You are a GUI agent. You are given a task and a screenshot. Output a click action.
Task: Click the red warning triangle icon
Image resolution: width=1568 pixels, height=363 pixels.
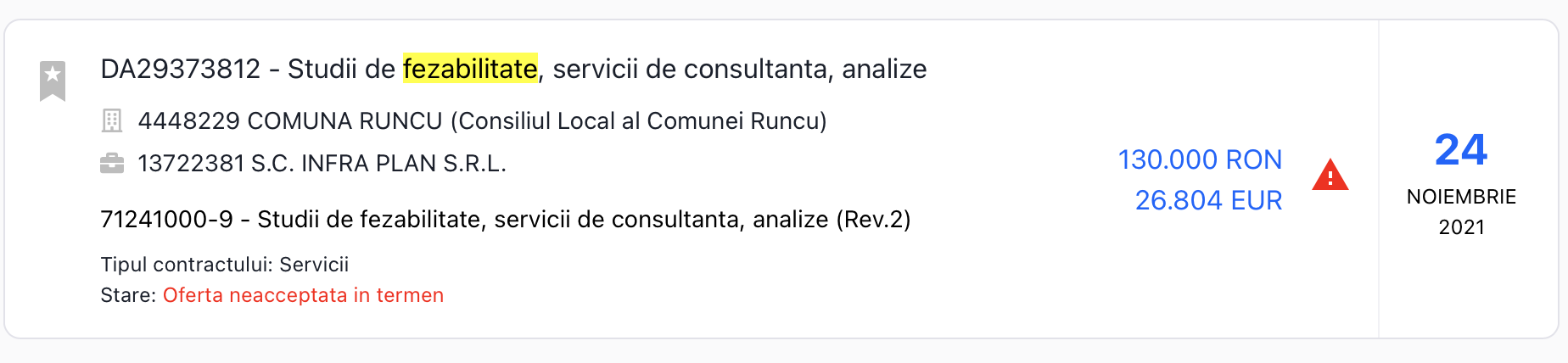[1330, 176]
